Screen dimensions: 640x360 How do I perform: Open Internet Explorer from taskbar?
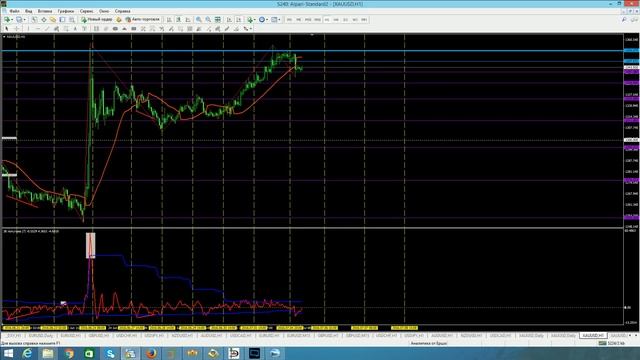click(27, 353)
